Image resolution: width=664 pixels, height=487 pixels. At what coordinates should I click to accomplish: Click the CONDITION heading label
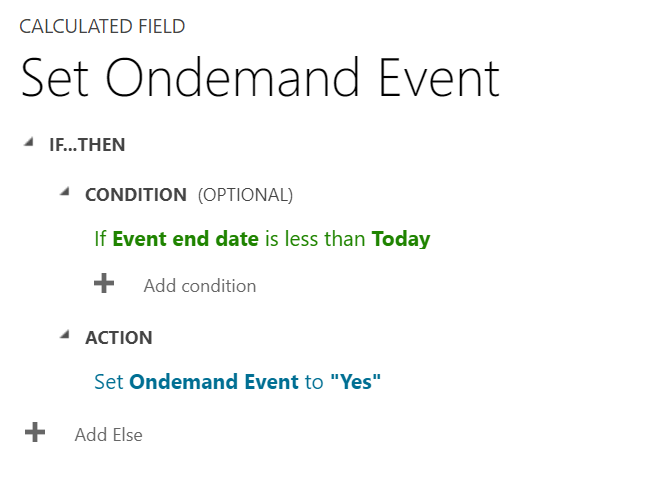(136, 195)
